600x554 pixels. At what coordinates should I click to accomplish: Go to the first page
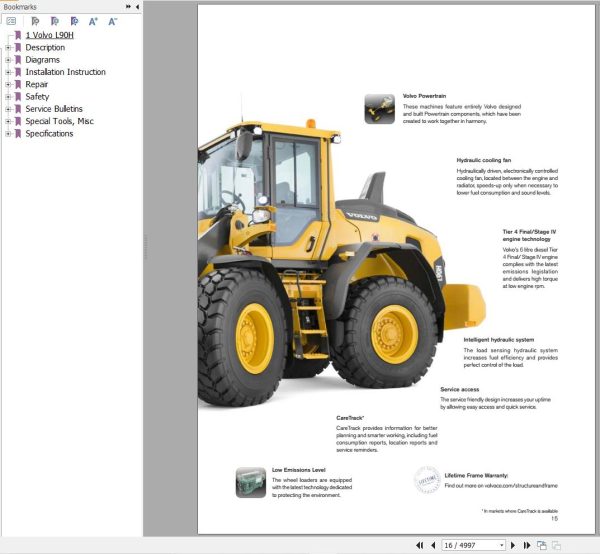(x=420, y=545)
